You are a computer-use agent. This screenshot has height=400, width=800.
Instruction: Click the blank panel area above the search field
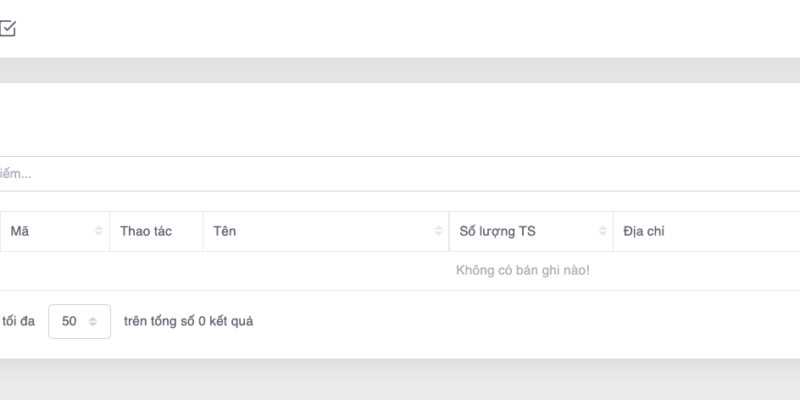(400, 118)
